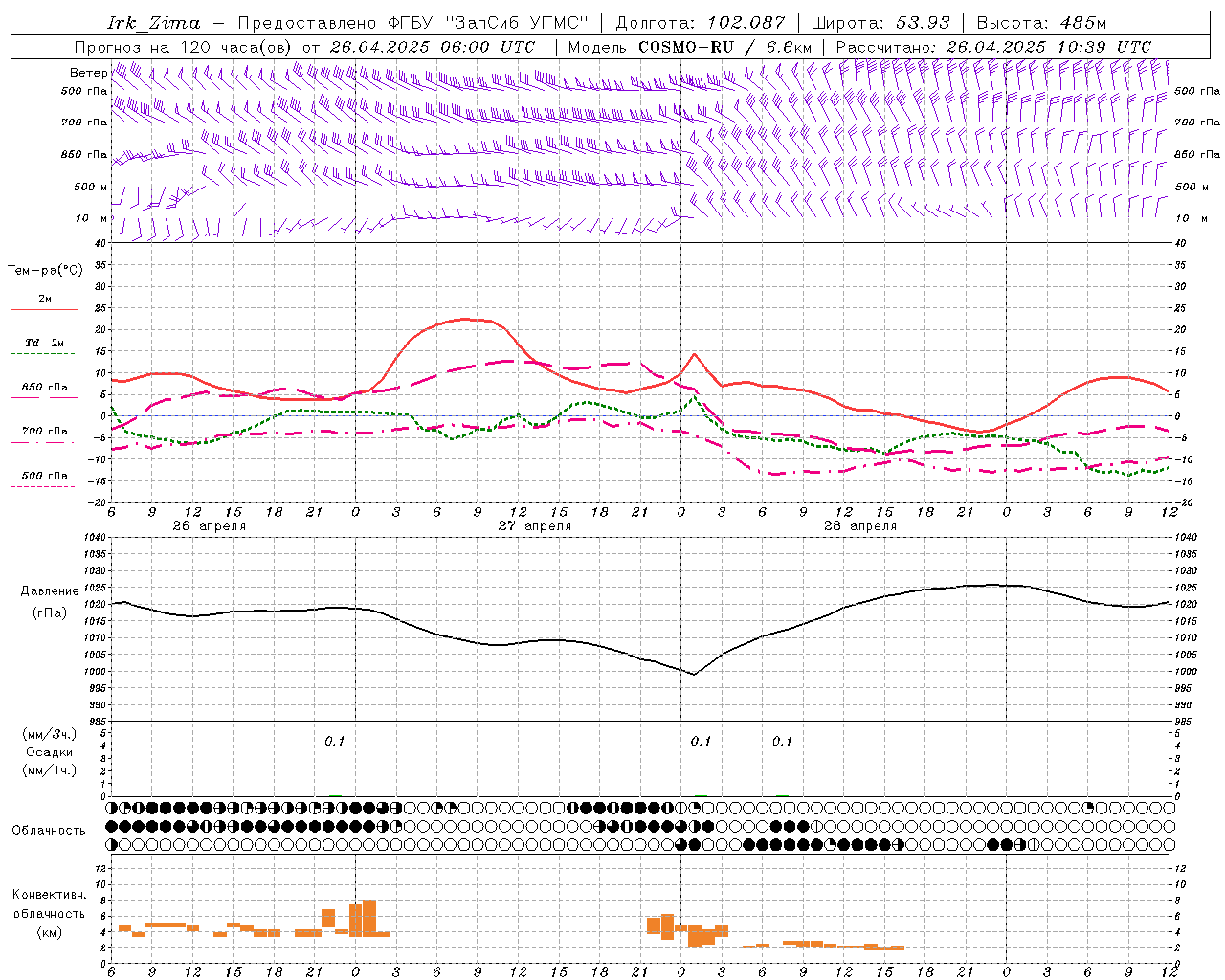
Task: Click the 700 гПа legend entry under Тем-ра
Action: (x=44, y=436)
